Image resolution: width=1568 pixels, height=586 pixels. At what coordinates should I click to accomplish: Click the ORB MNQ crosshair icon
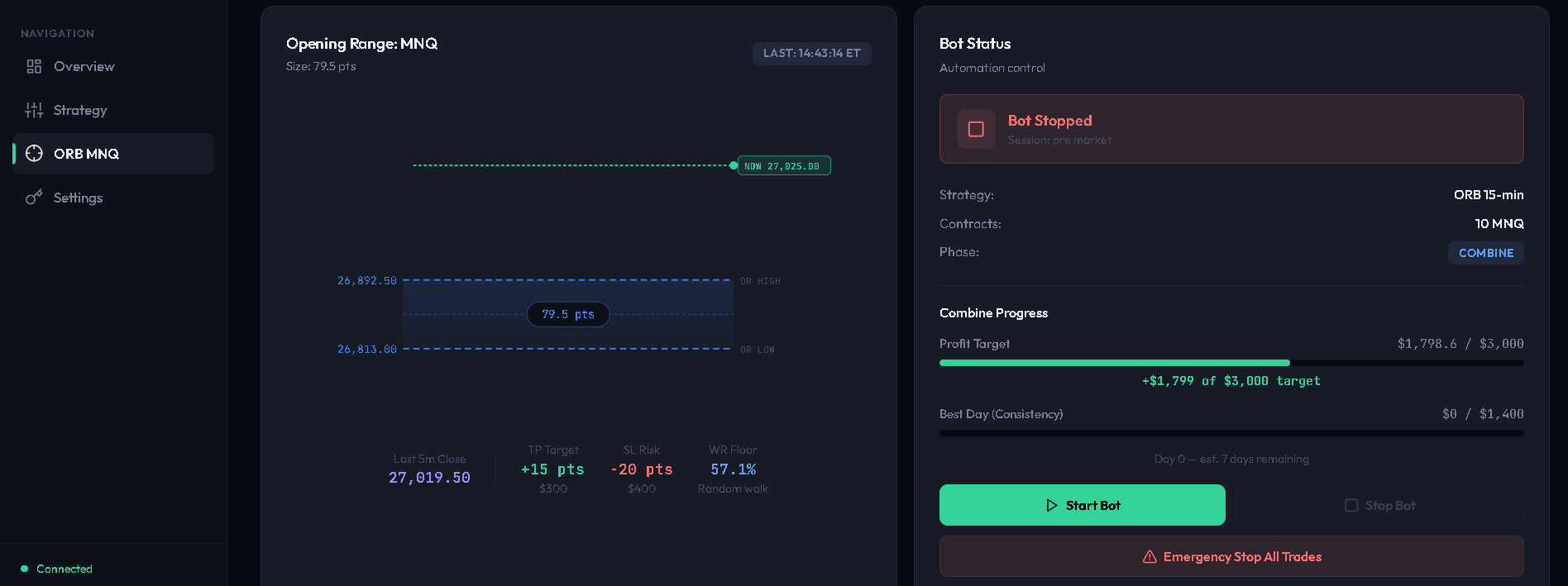[34, 154]
